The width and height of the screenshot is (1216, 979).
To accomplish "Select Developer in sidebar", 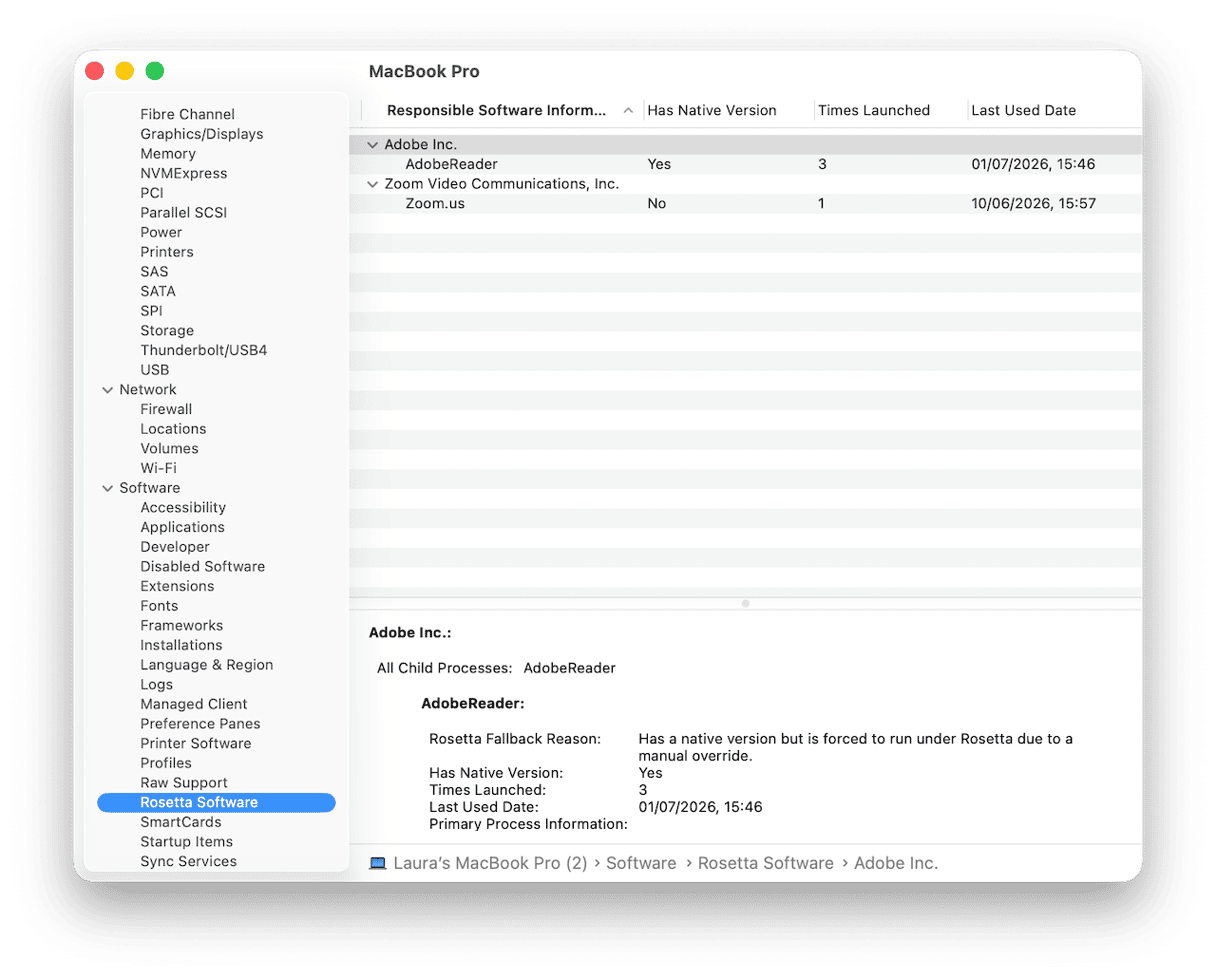I will pyautogui.click(x=175, y=547).
